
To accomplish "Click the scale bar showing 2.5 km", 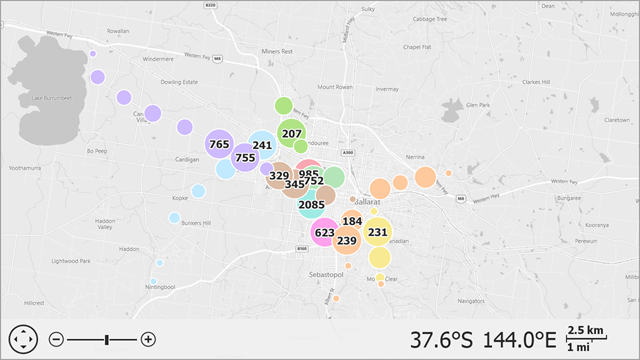I will [586, 338].
